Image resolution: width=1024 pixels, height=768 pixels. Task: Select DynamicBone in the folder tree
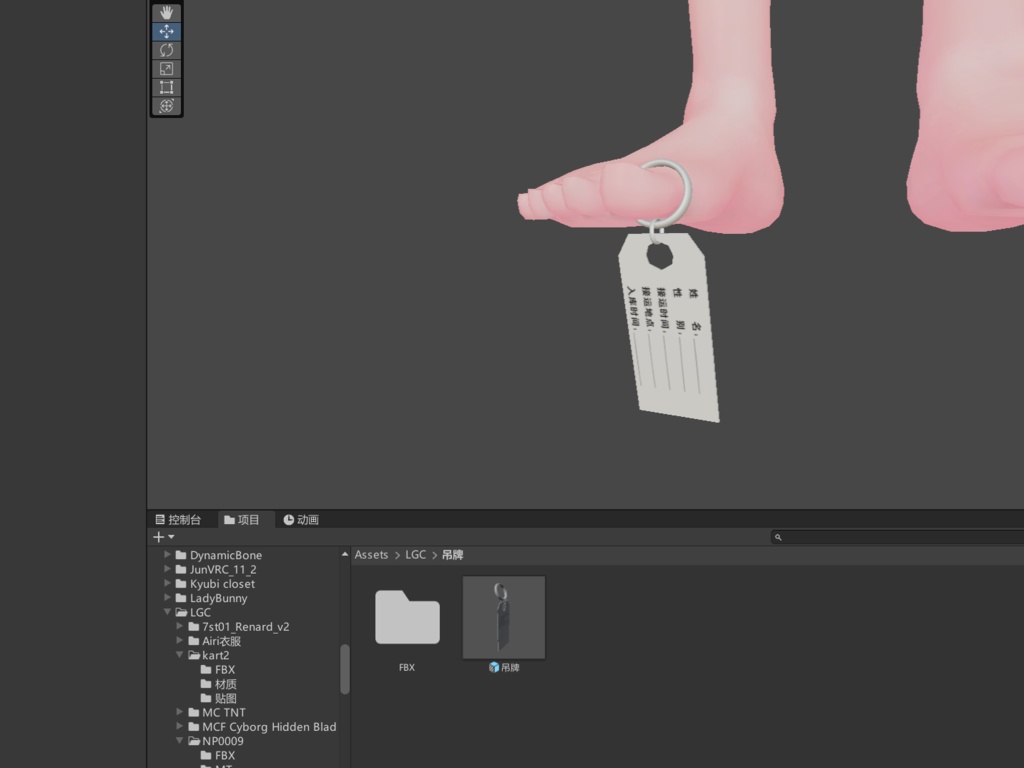click(x=219, y=555)
